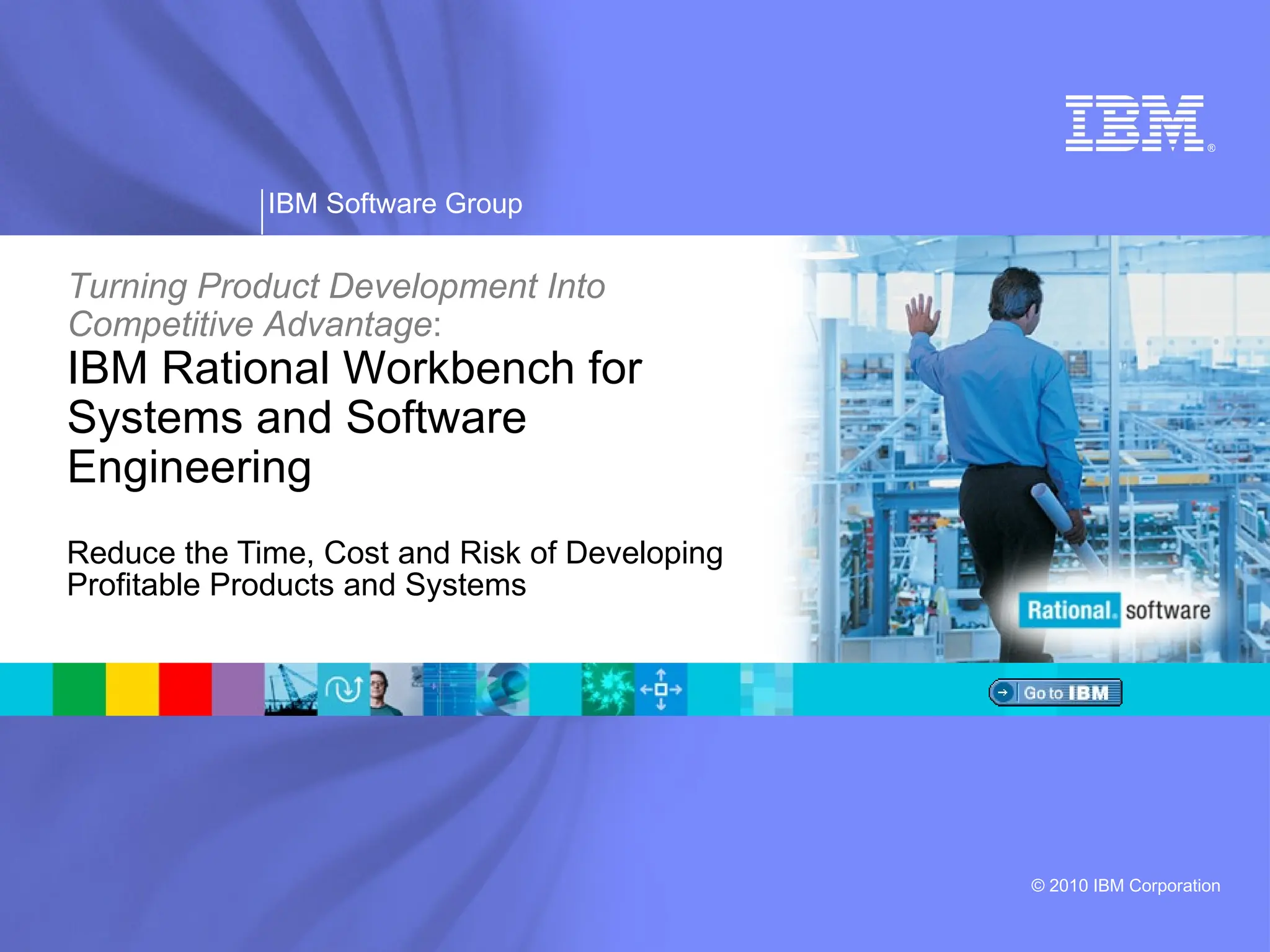Select the purple color square

click(238, 689)
